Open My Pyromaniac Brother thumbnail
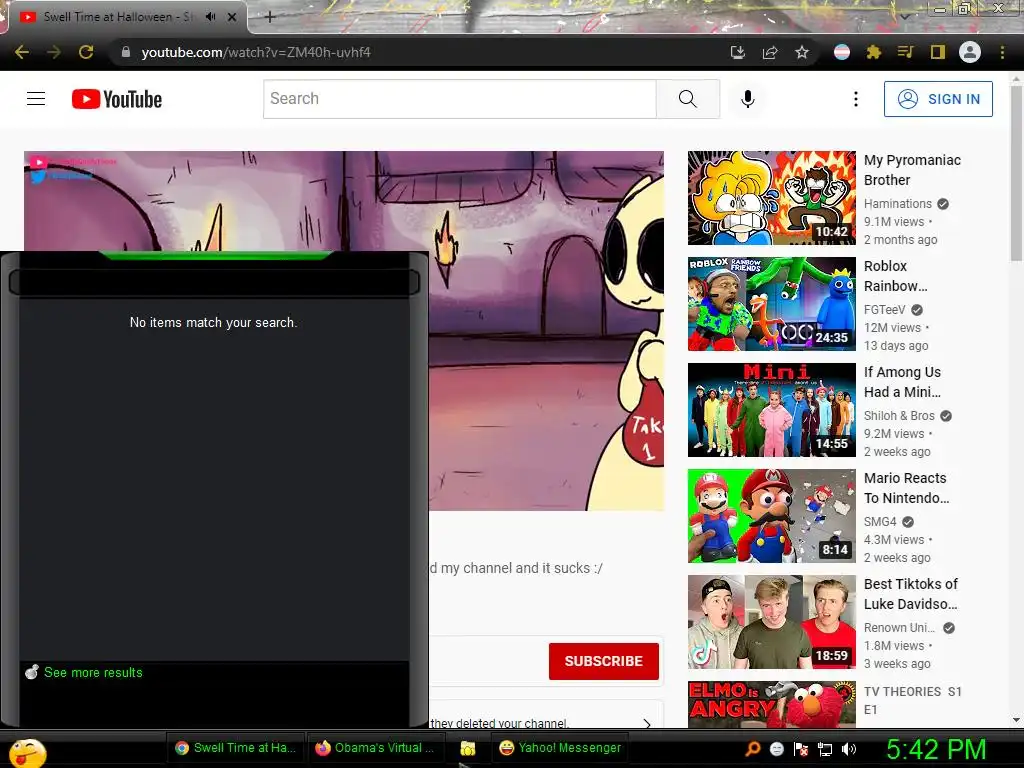This screenshot has width=1024, height=768. click(772, 198)
